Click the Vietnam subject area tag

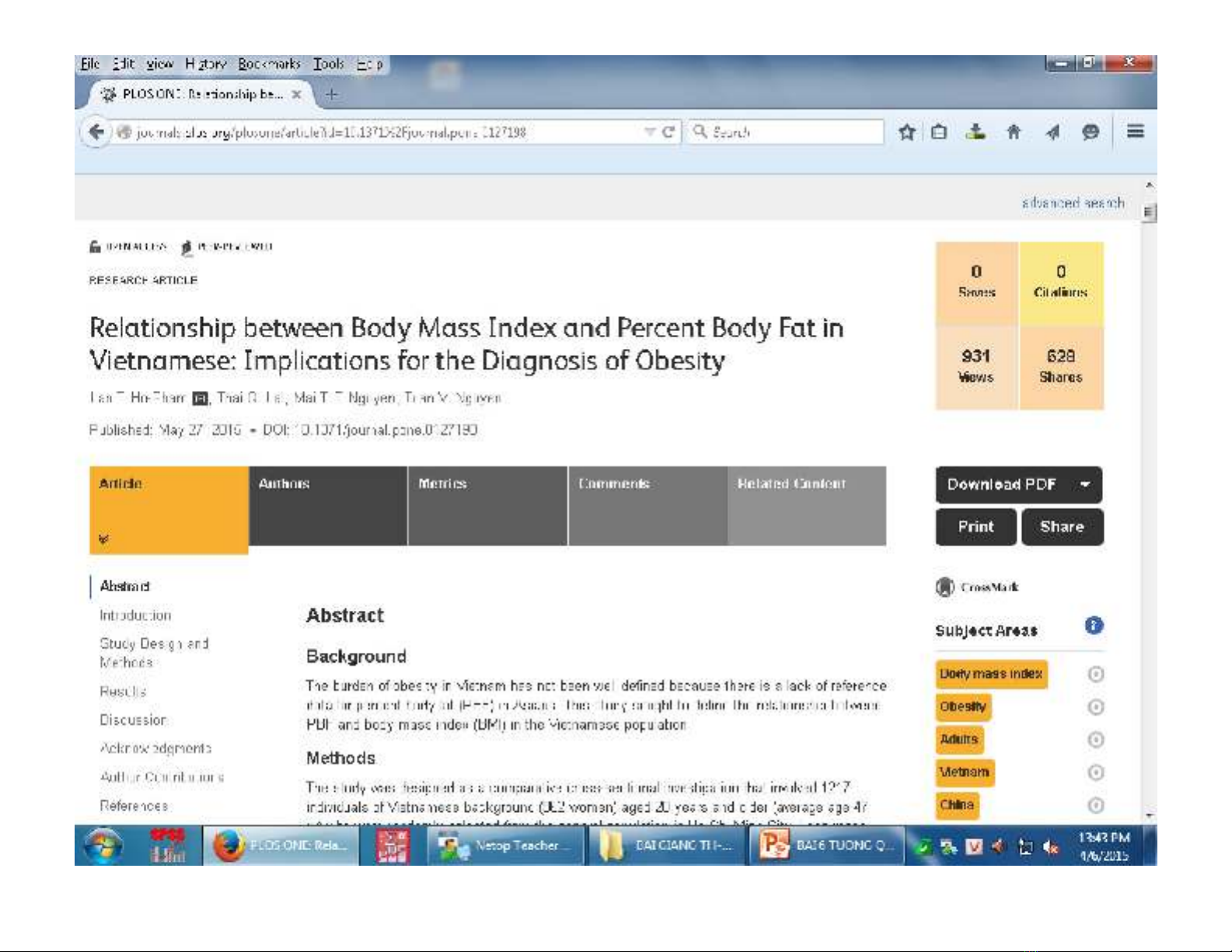(x=965, y=772)
